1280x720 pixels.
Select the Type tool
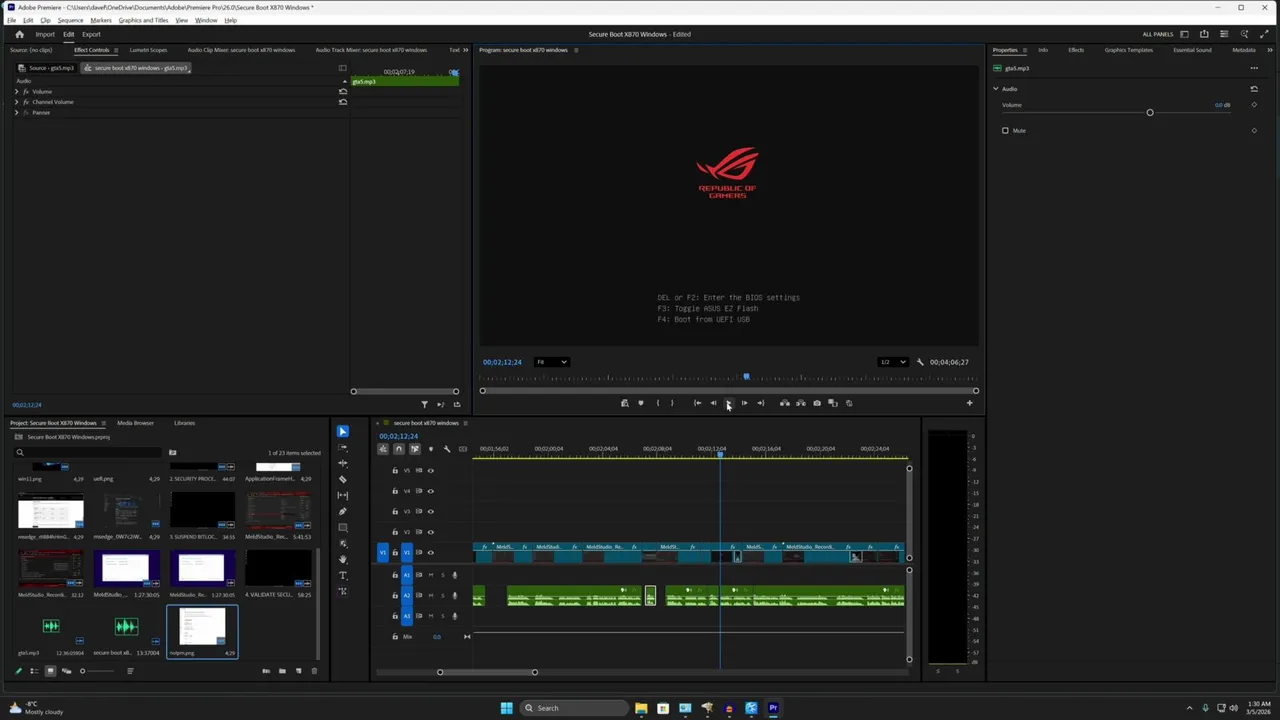(x=342, y=575)
